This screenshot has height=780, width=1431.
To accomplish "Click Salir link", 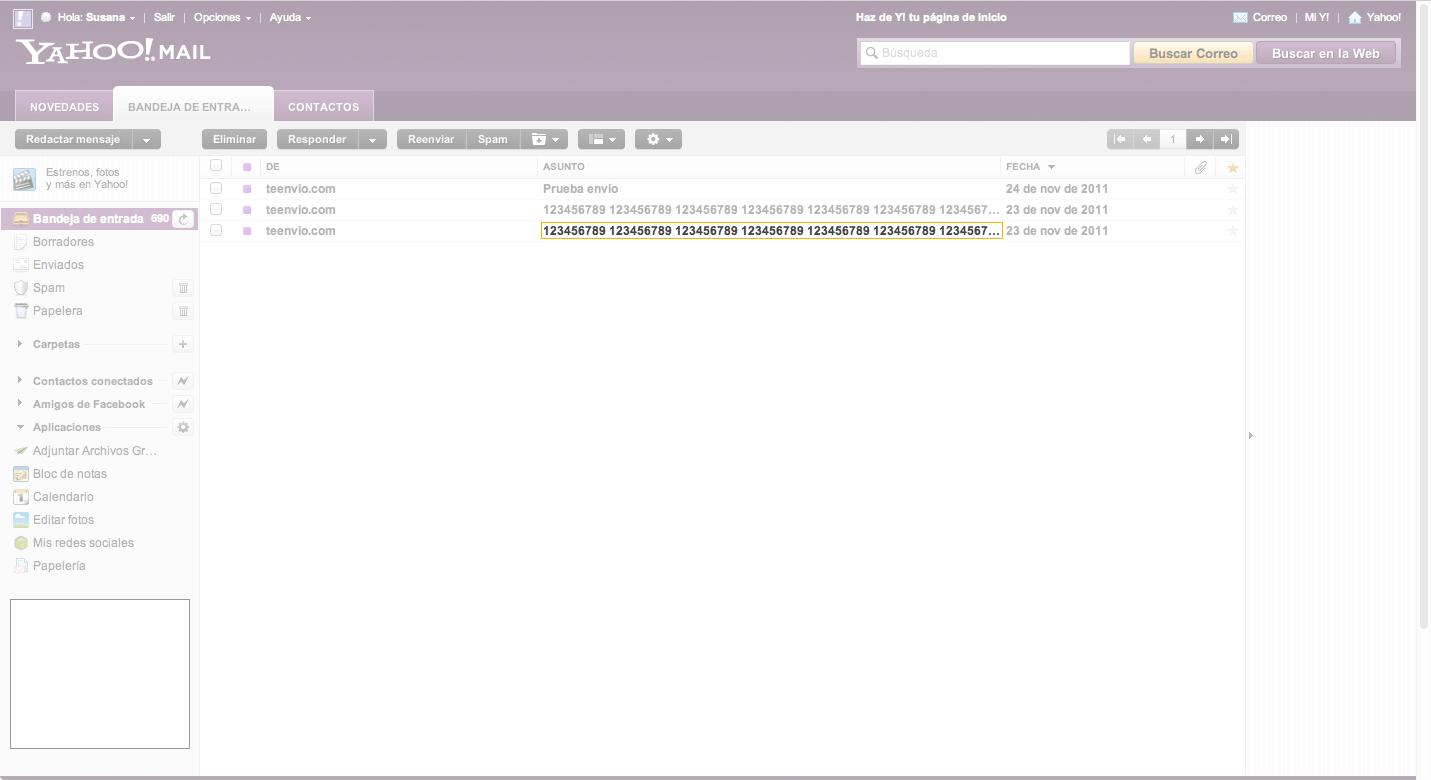I will [164, 18].
